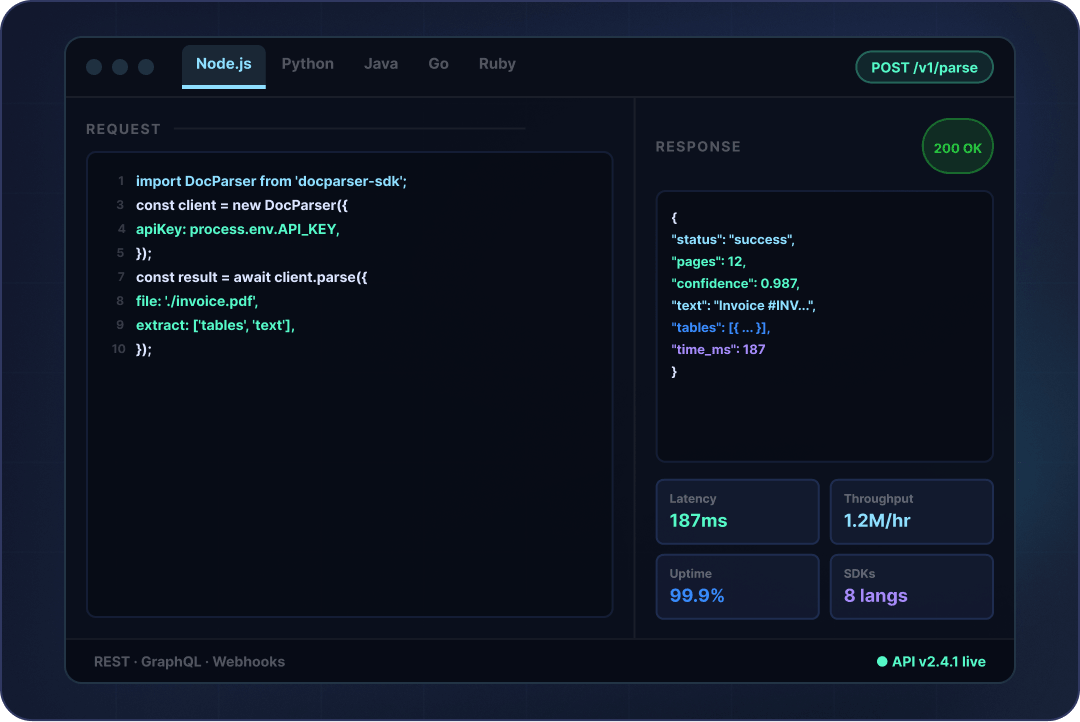
Task: Click code line number 5
Action: (120, 253)
